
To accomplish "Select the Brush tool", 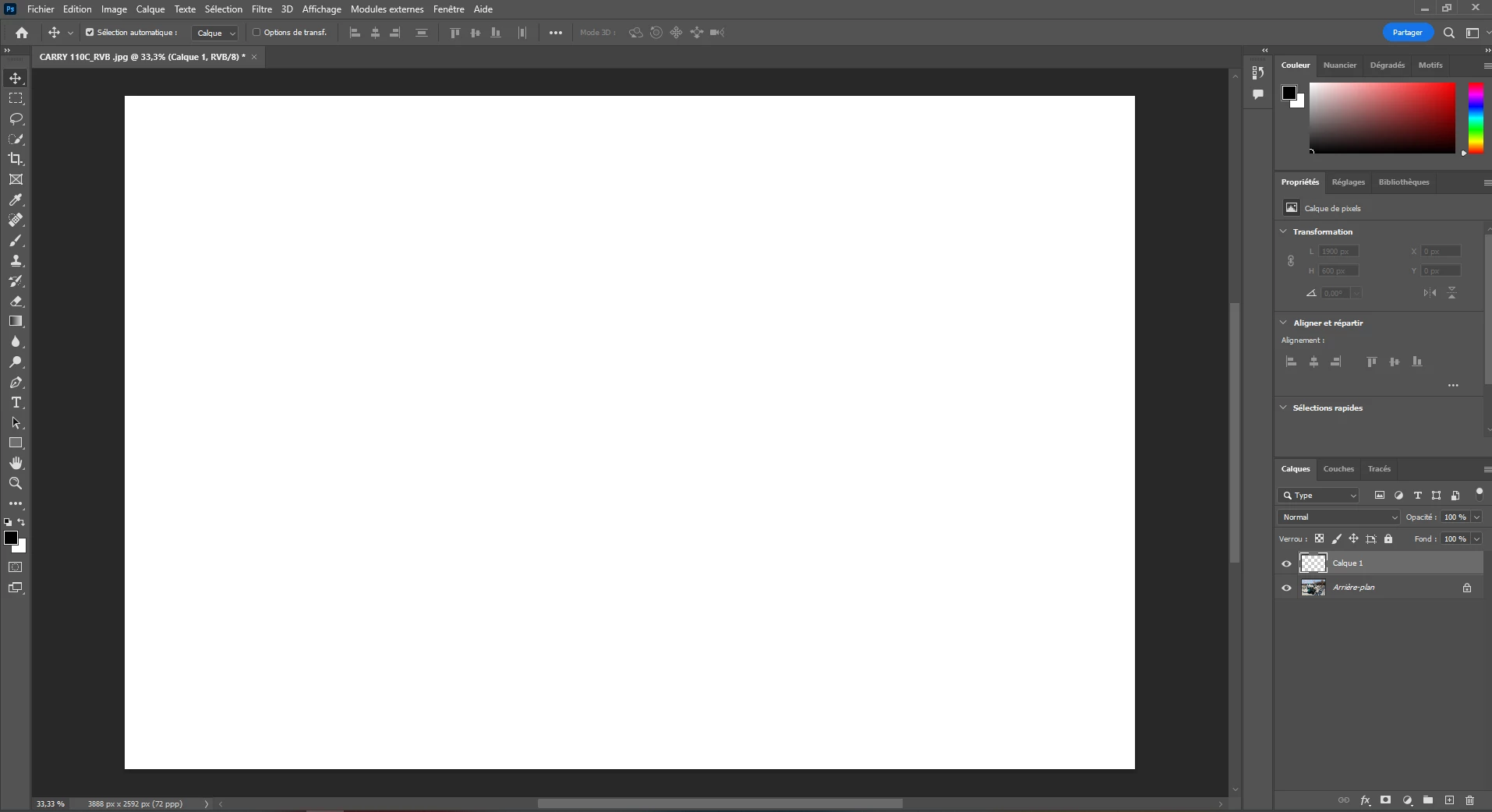I will click(16, 240).
